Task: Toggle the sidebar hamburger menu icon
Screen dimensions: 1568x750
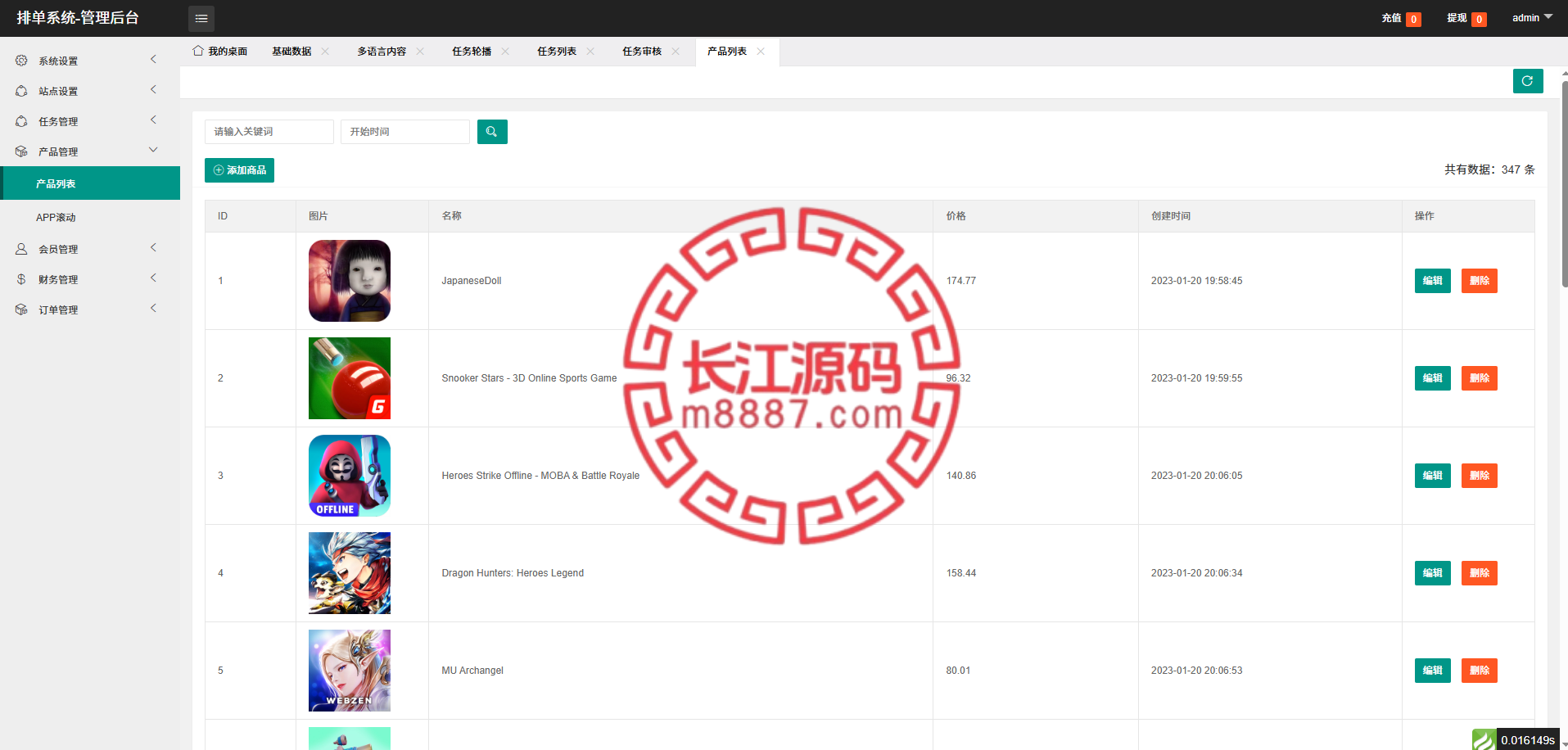Action: pos(201,18)
